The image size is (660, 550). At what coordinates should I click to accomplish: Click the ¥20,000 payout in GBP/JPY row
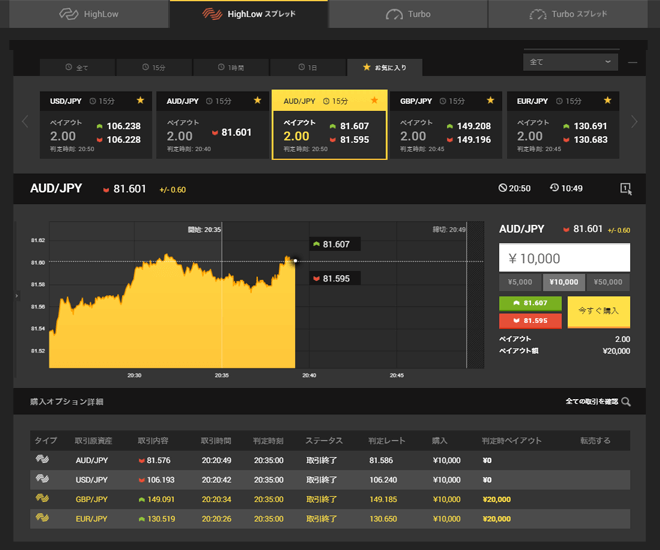pyautogui.click(x=497, y=500)
